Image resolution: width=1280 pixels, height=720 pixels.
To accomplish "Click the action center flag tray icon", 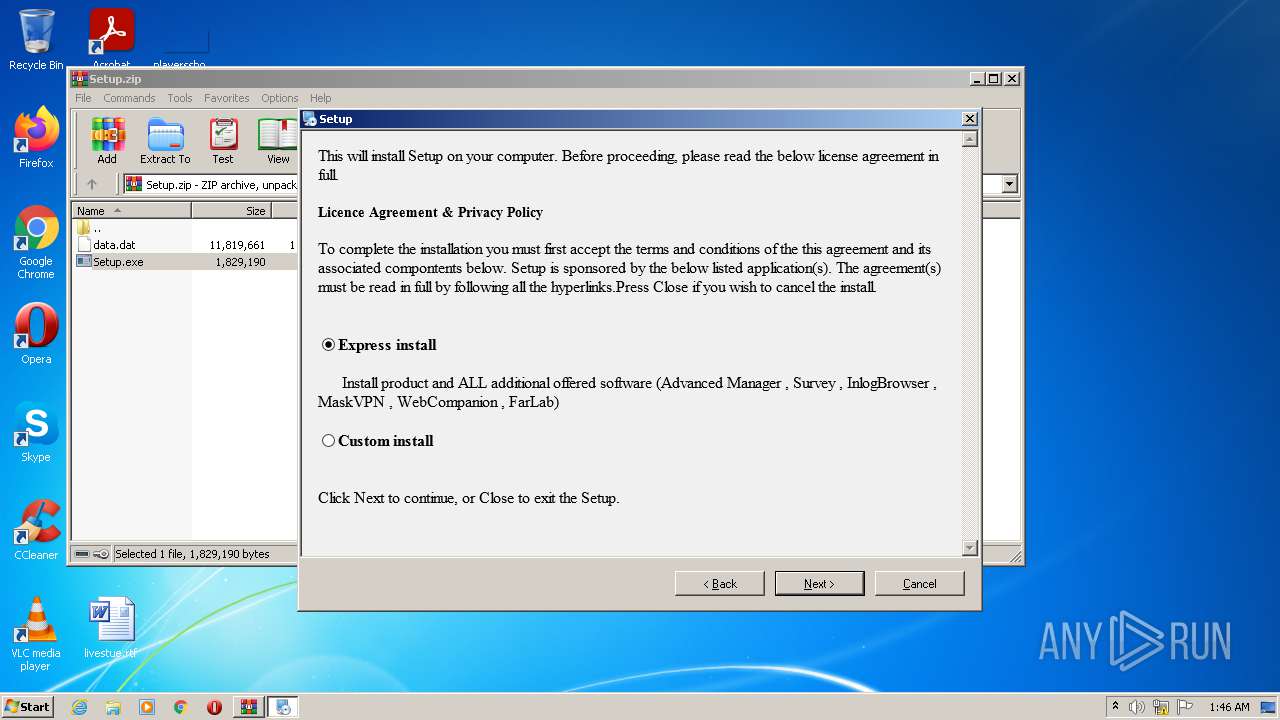I will coord(1185,707).
